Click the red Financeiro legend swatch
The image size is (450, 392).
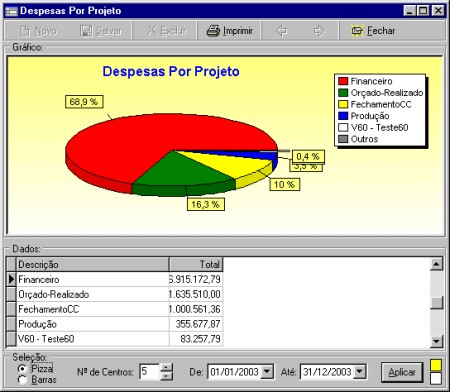click(x=343, y=81)
